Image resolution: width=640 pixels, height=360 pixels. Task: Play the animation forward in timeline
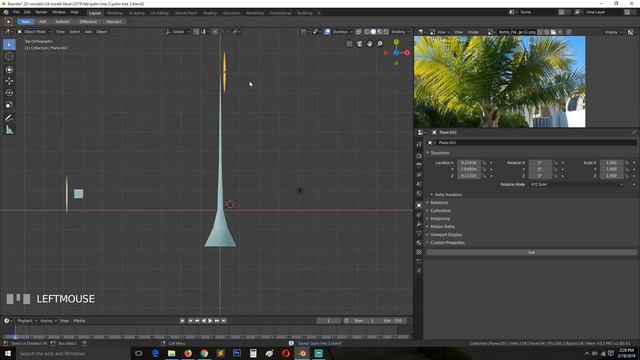(x=210, y=321)
